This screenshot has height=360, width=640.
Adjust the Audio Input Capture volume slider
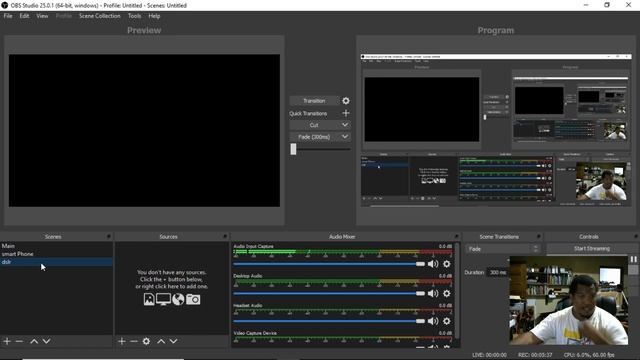pyautogui.click(x=329, y=264)
